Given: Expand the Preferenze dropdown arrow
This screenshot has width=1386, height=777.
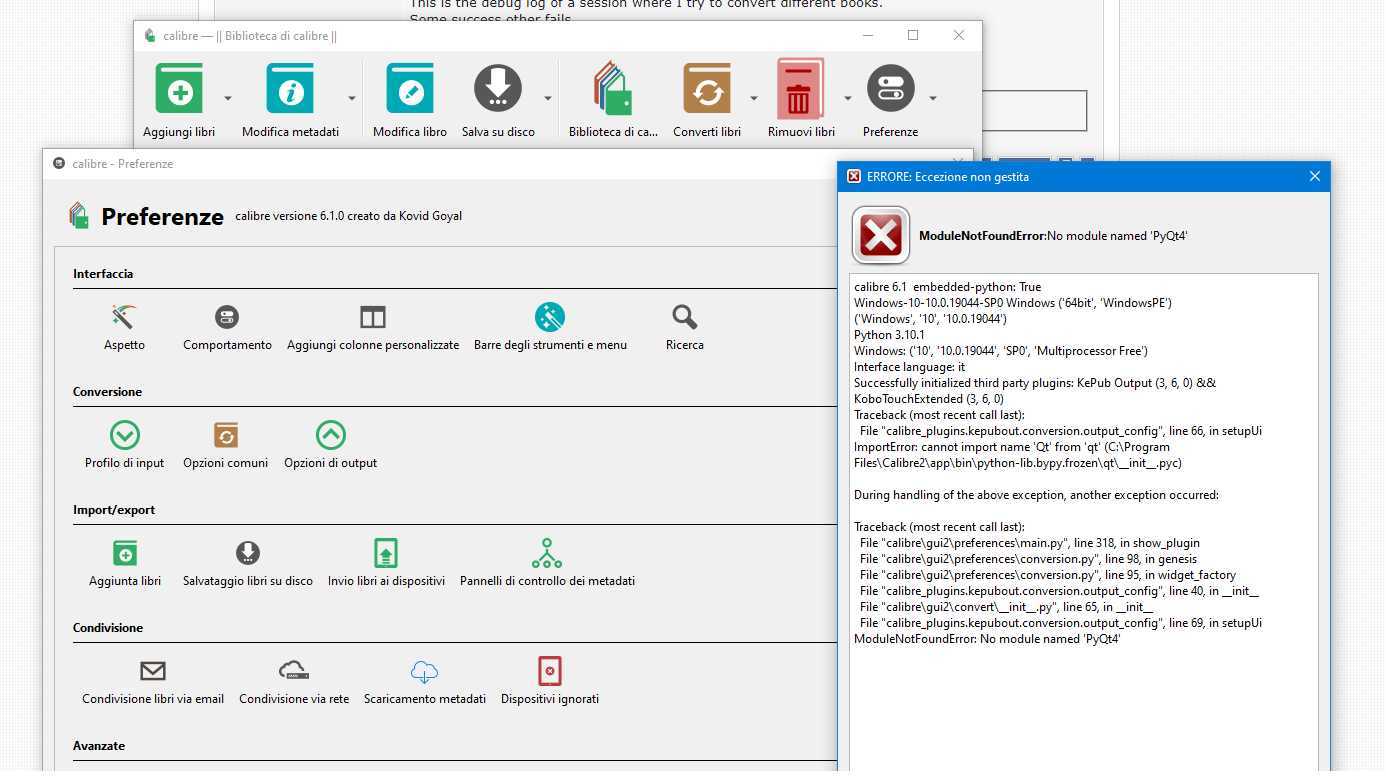Looking at the screenshot, I should [x=933, y=98].
